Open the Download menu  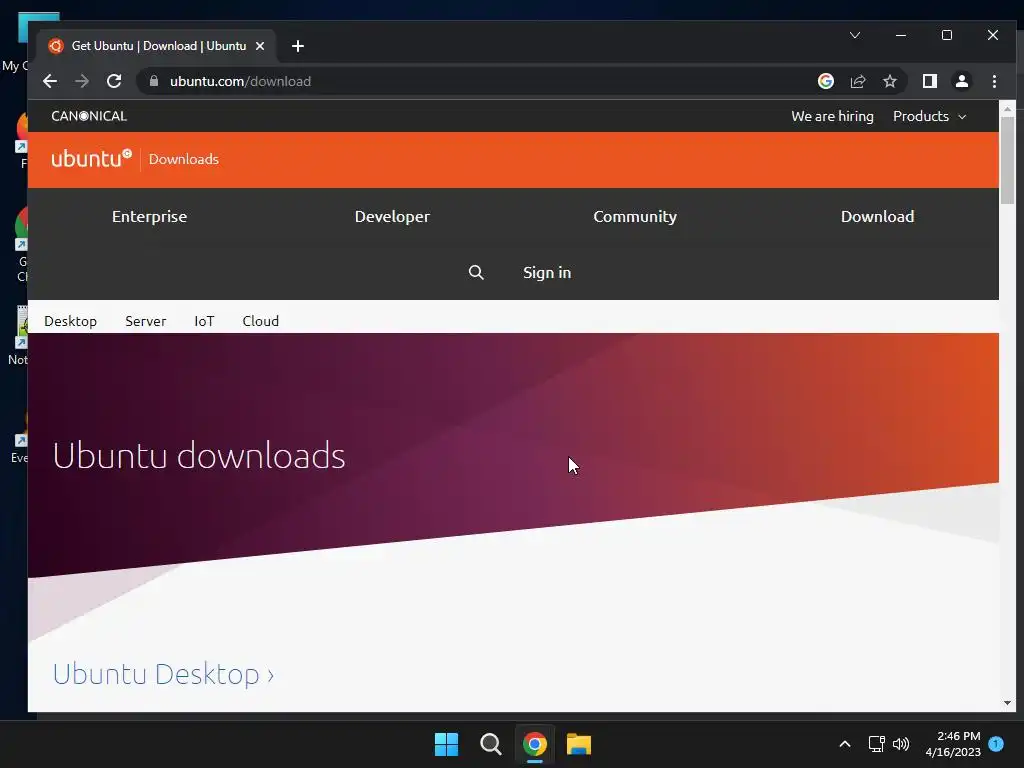(877, 216)
